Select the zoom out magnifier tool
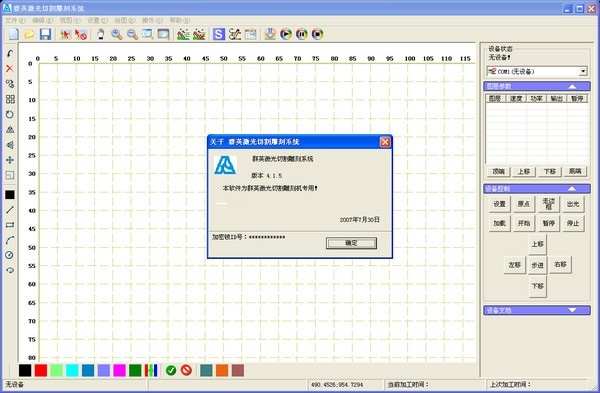Viewport: 600px width, 393px height. (132, 34)
